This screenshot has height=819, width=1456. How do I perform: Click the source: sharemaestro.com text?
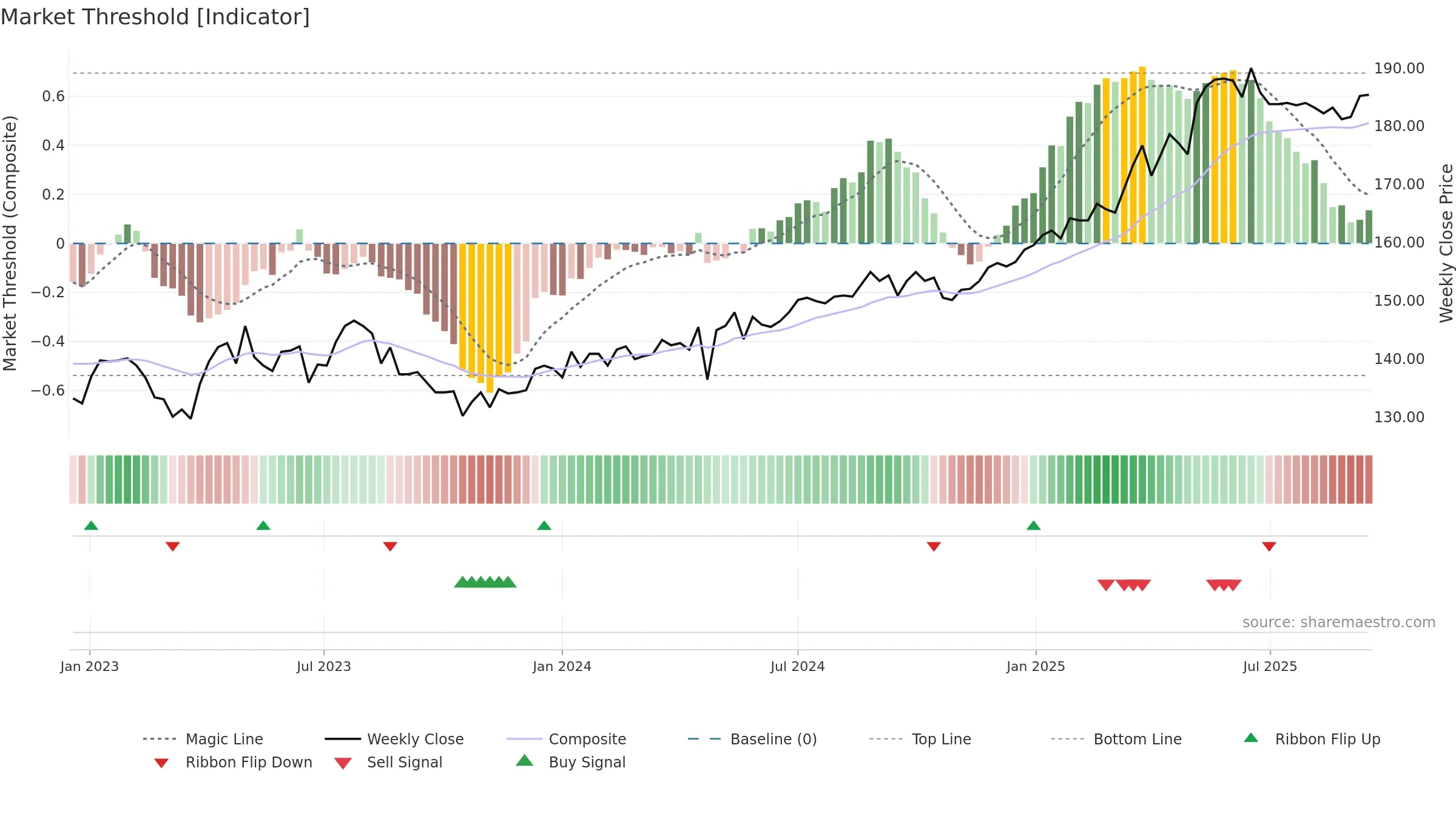point(1339,622)
